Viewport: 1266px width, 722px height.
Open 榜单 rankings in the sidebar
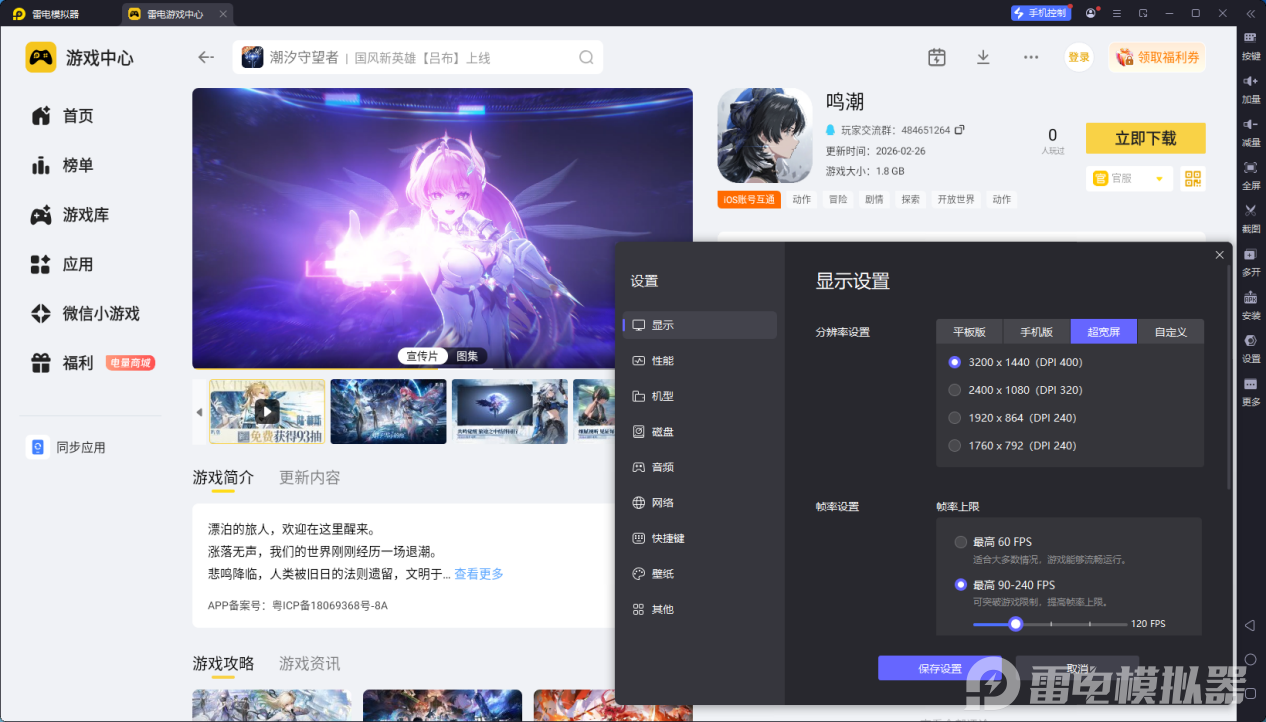(78, 165)
